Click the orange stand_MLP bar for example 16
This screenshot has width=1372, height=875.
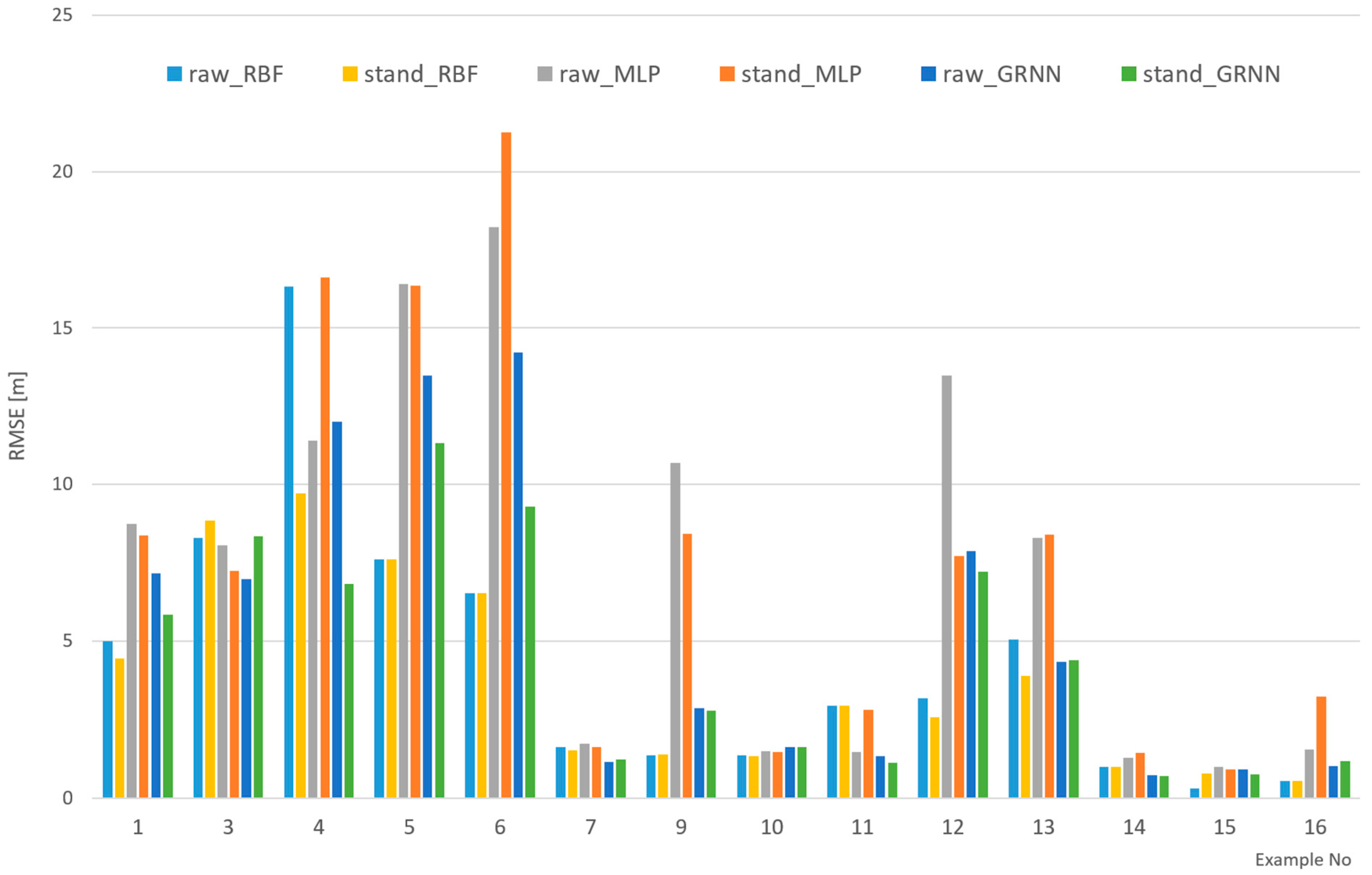(x=1321, y=747)
